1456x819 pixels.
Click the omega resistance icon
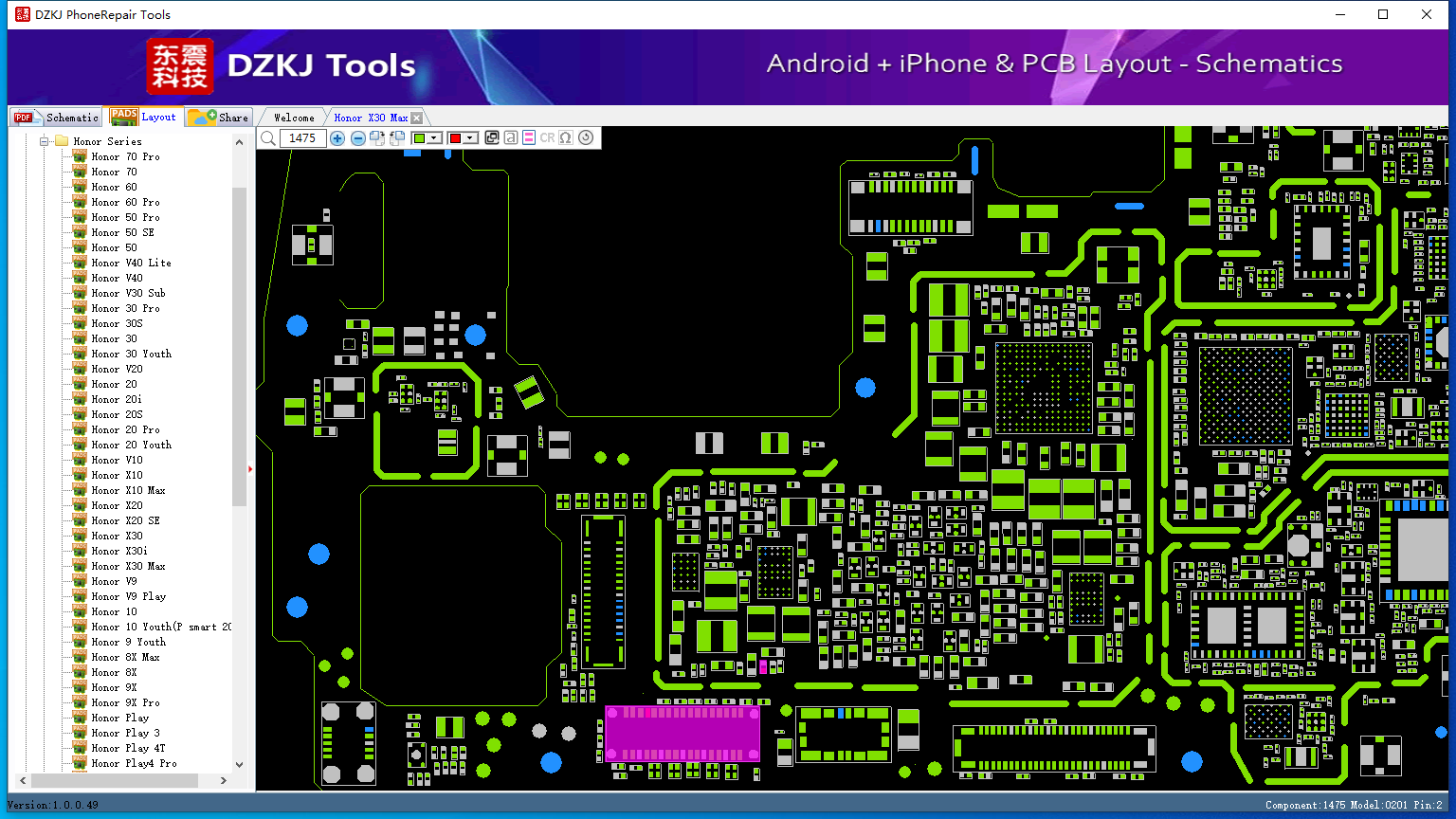(x=566, y=138)
